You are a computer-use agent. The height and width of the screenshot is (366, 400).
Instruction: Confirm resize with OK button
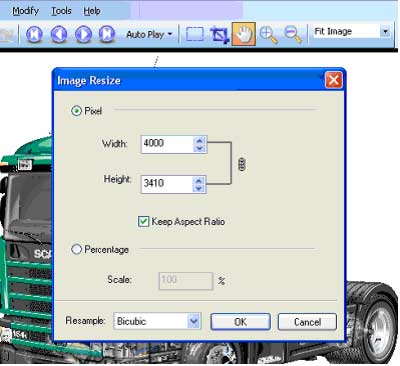point(240,322)
